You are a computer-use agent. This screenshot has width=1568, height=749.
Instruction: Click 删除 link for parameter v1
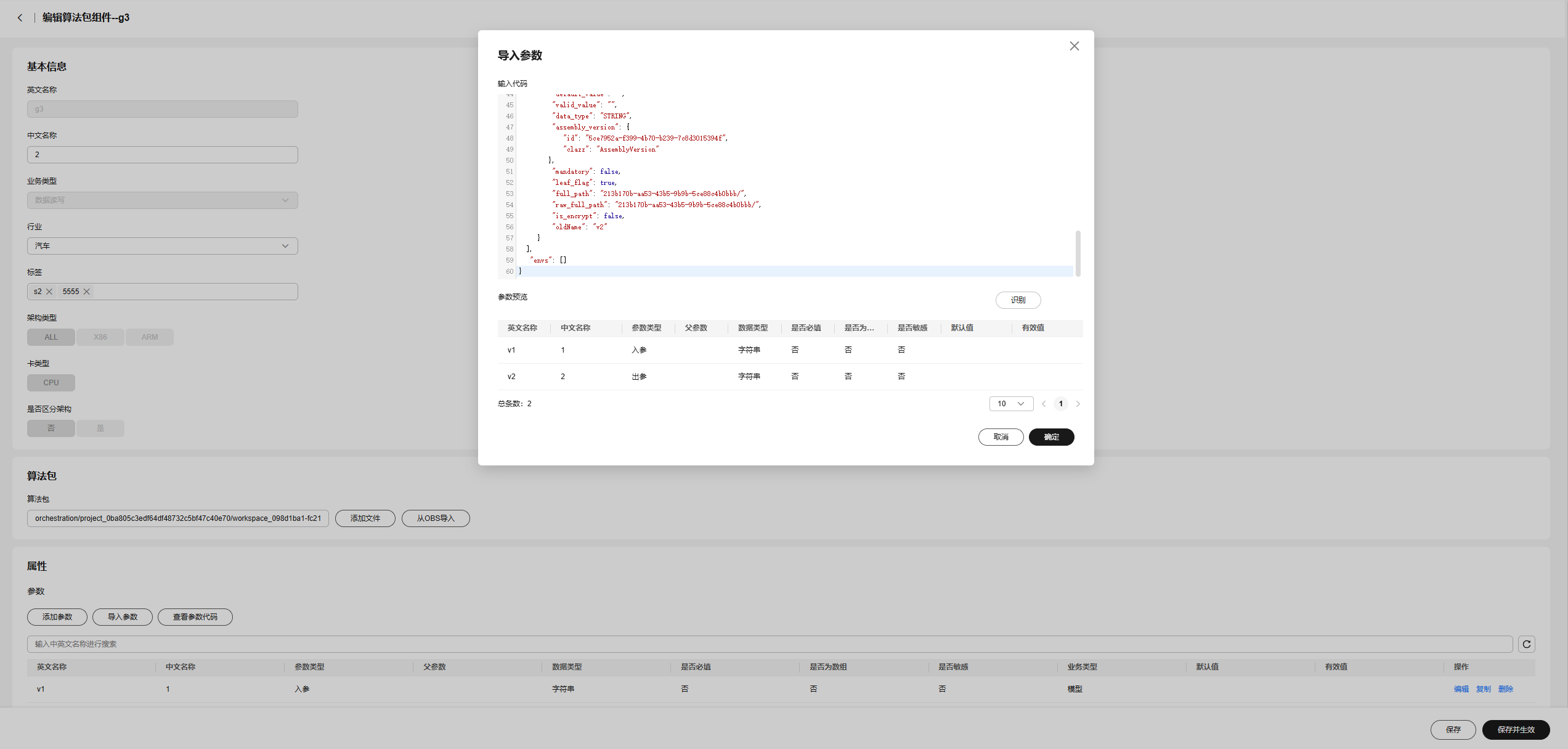pyautogui.click(x=1505, y=689)
